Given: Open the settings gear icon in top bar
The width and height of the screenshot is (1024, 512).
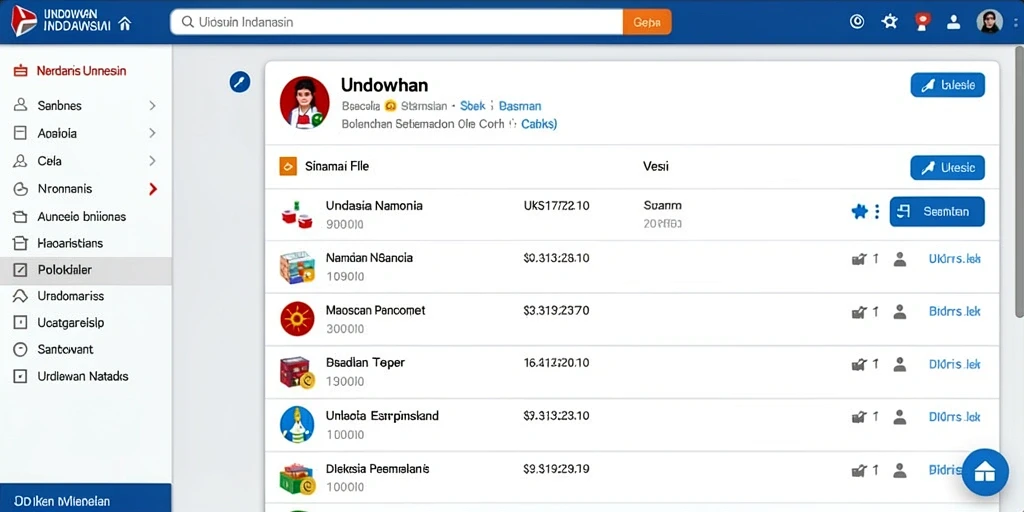Looking at the screenshot, I should coord(889,22).
